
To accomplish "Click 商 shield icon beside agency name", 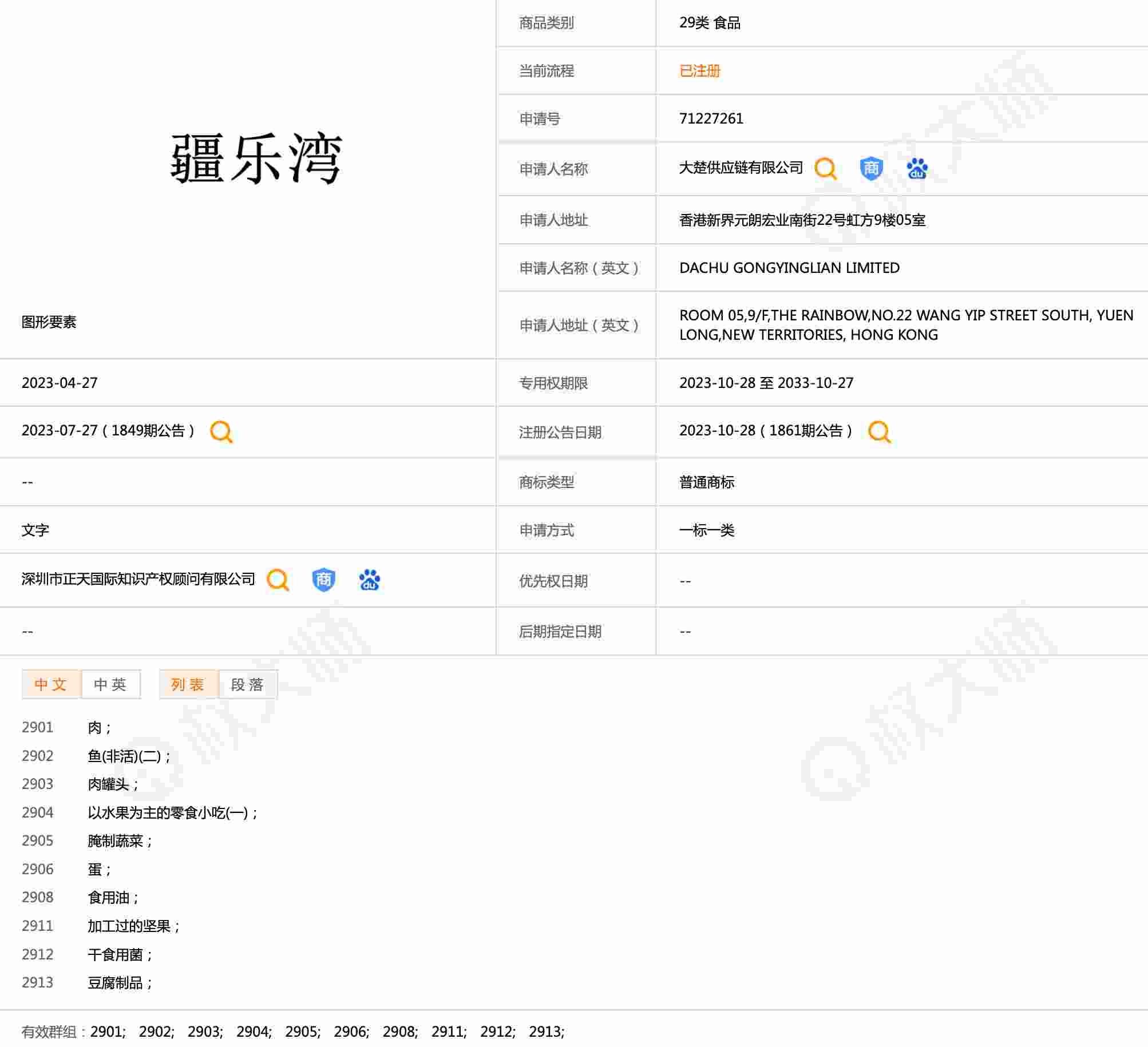I will [x=323, y=580].
